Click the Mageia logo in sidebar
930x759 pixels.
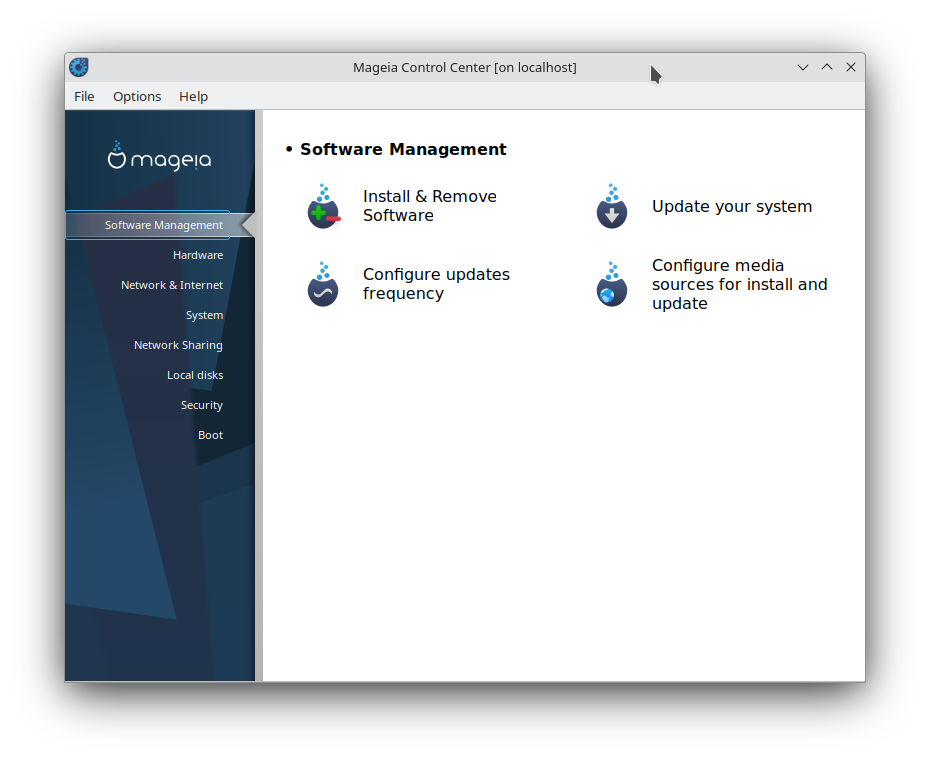(160, 156)
